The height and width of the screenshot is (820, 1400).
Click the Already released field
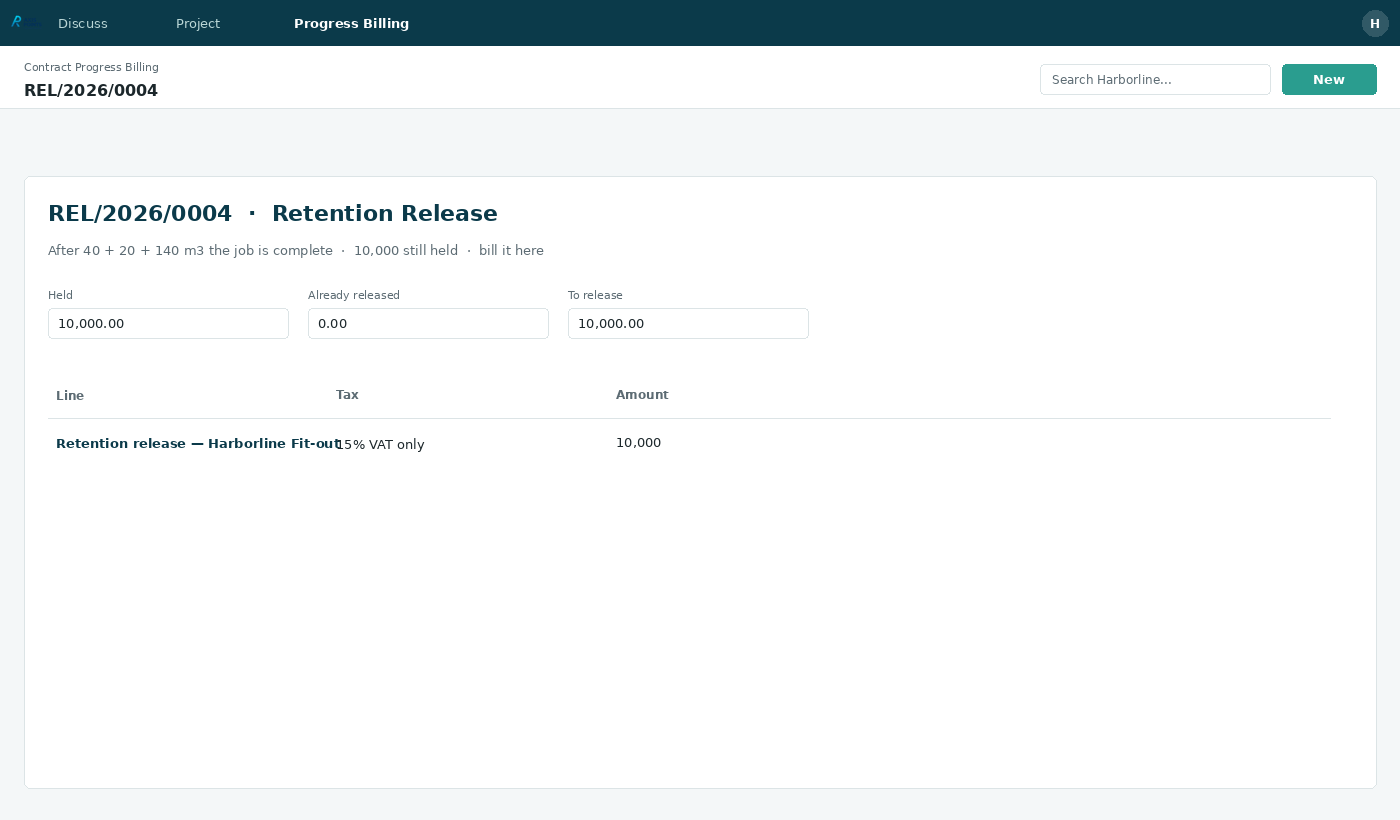(428, 323)
